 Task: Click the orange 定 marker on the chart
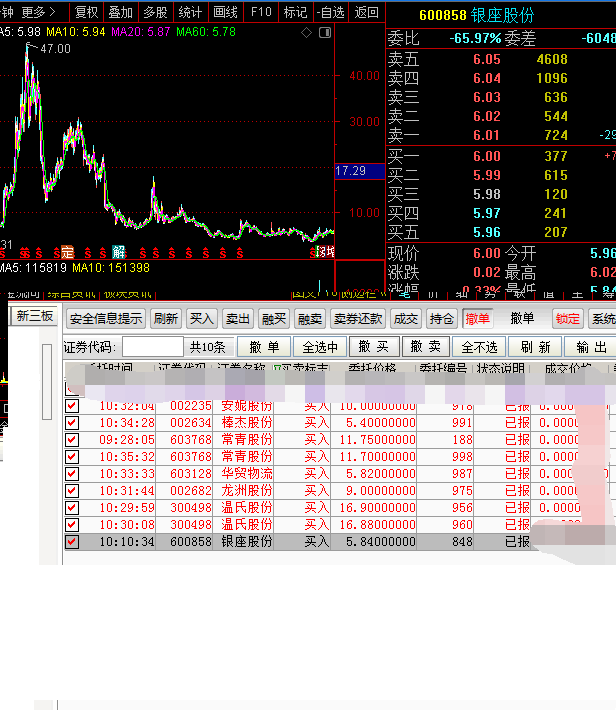pyautogui.click(x=67, y=251)
